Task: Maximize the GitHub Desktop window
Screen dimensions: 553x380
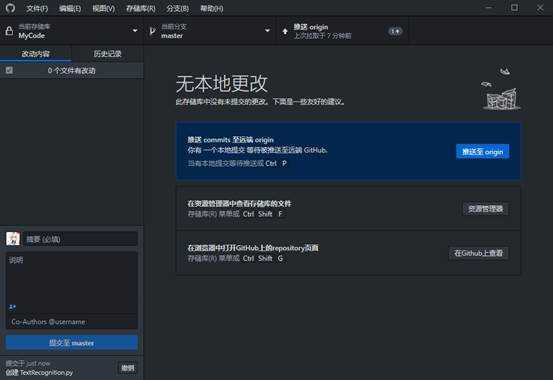Action: tap(515, 8)
